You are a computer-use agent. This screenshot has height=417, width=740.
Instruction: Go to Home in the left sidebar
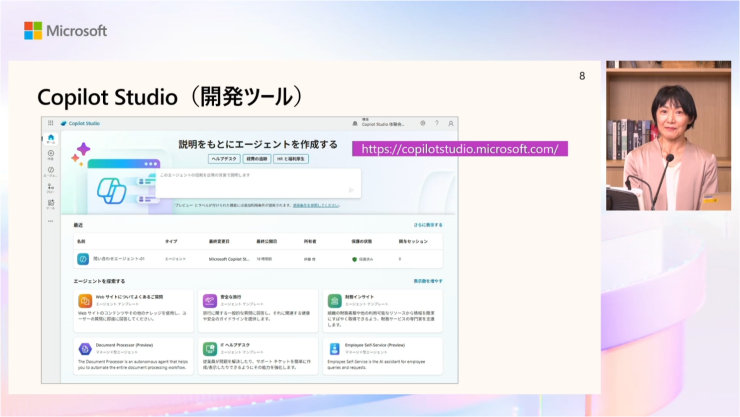pos(50,139)
